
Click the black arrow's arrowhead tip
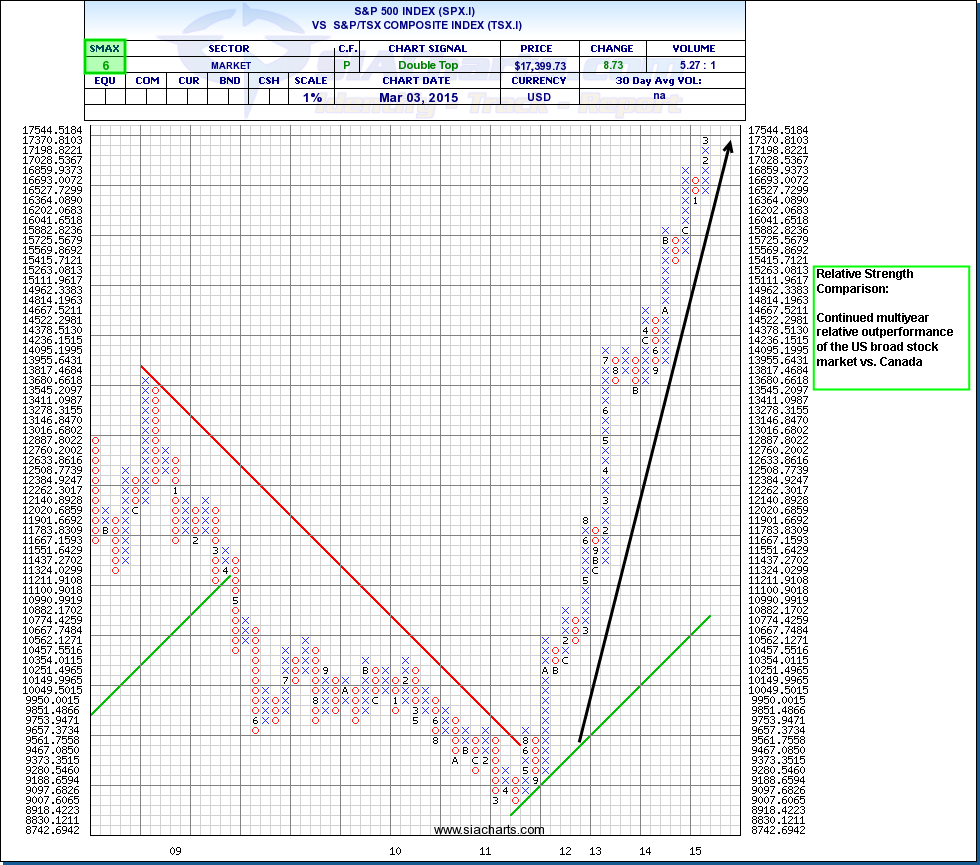click(x=727, y=142)
